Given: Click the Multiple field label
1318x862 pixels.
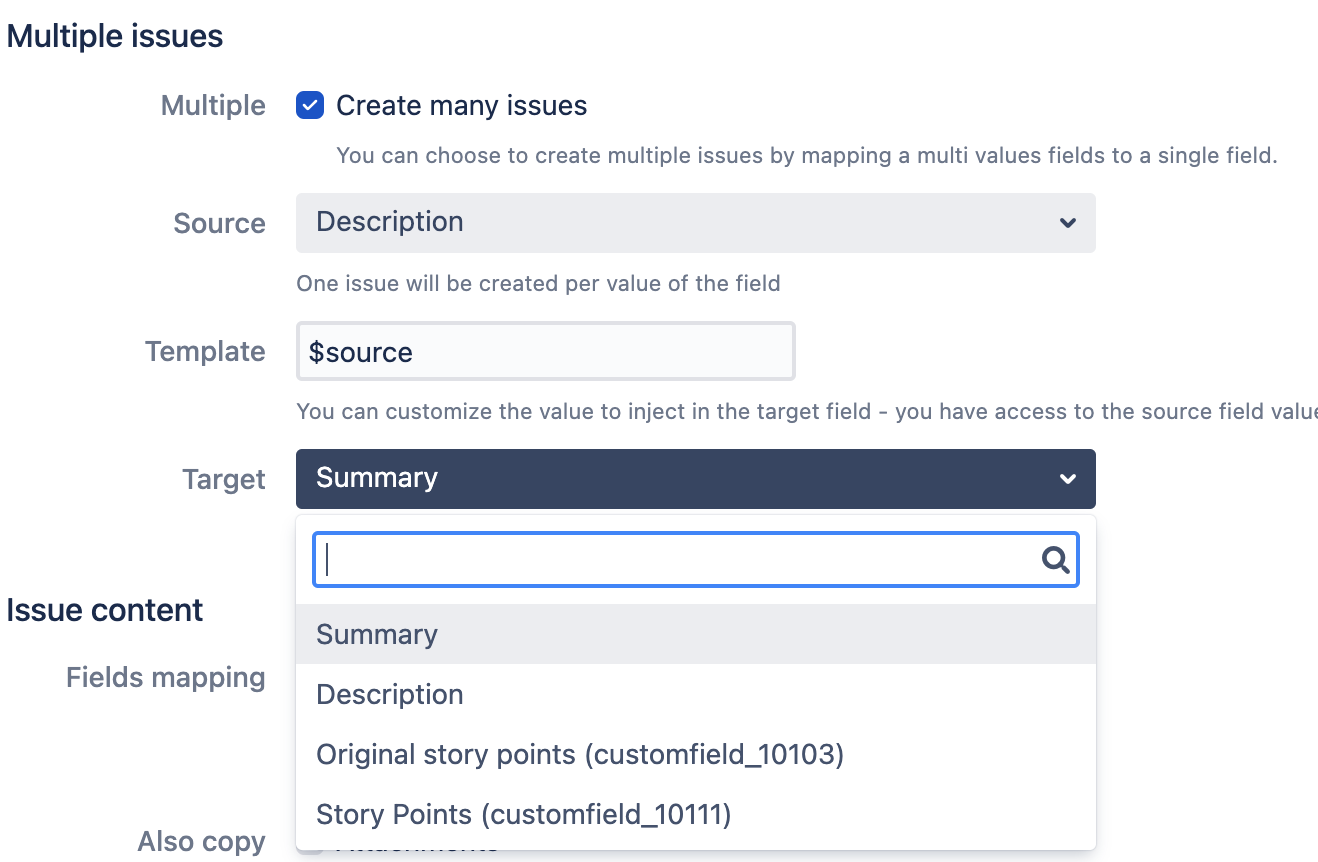Looking at the screenshot, I should point(213,106).
